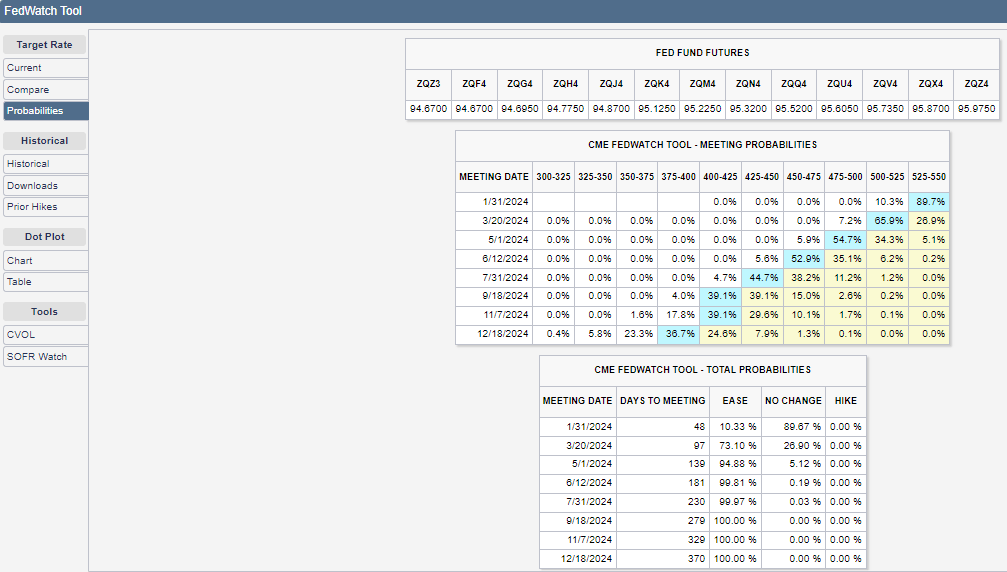1007x572 pixels.
Task: Select the highlighted 36.7% cell for 12/18/2024
Action: pos(679,334)
